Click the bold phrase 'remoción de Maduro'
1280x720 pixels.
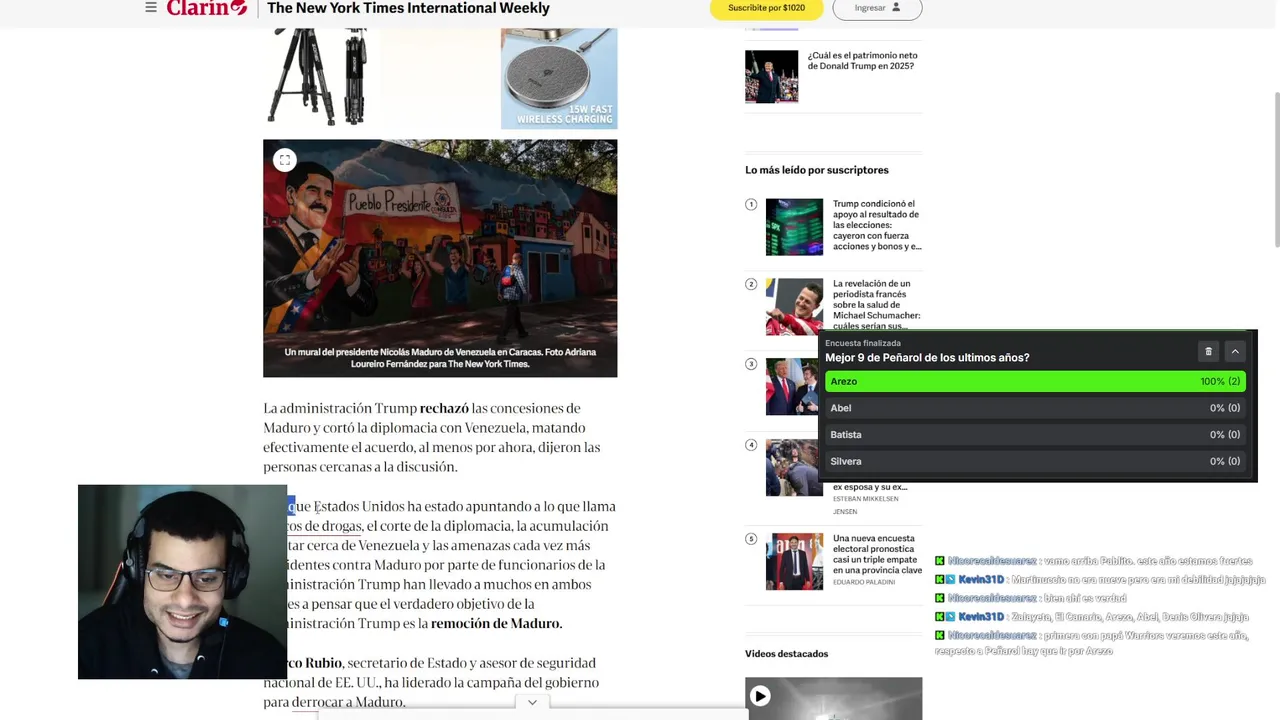pos(496,623)
